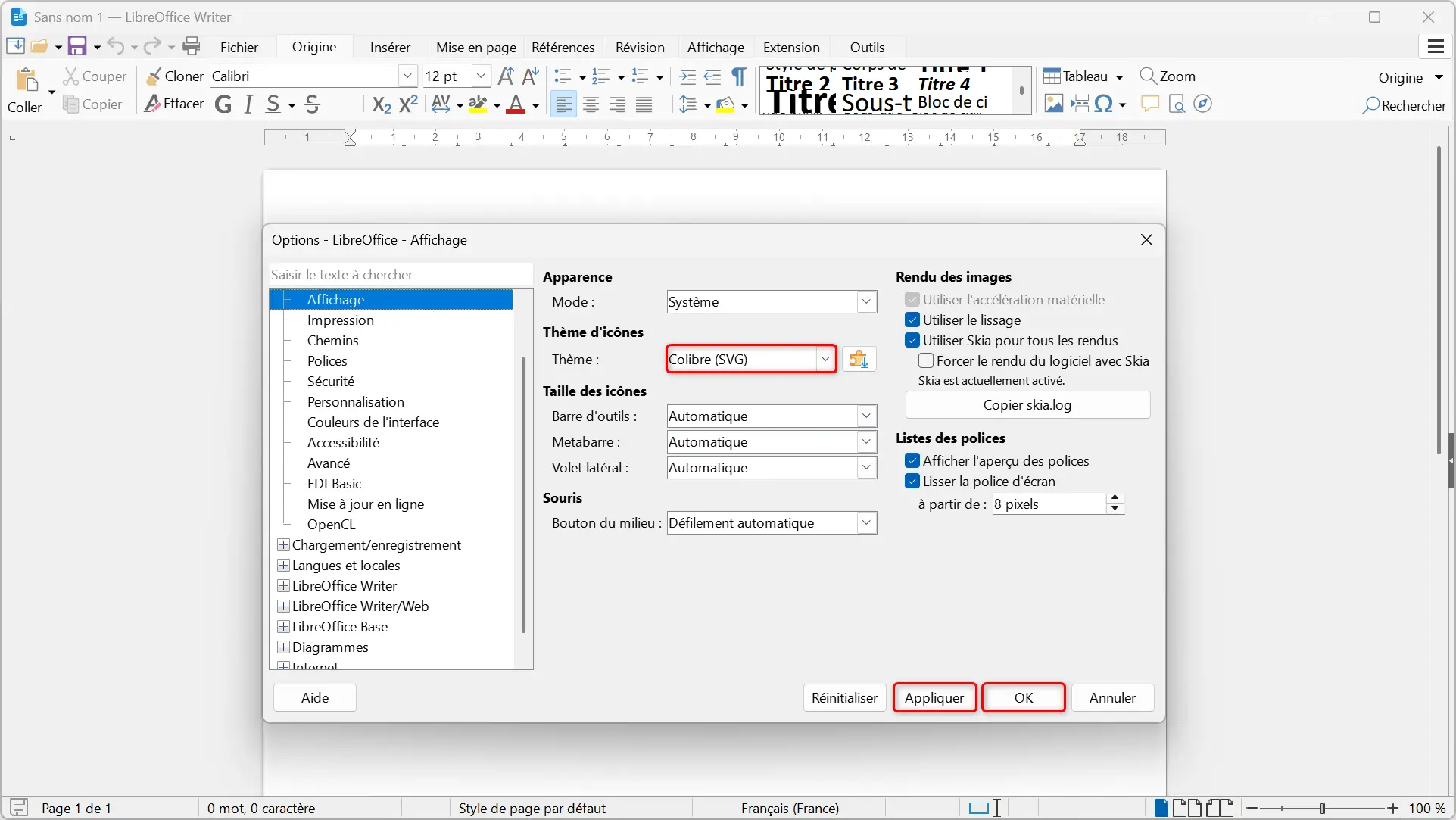The width and height of the screenshot is (1456, 820).
Task: Increase font size icon
Action: [507, 76]
